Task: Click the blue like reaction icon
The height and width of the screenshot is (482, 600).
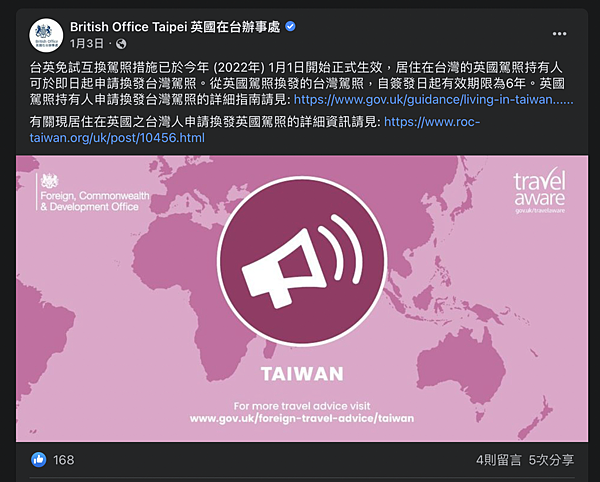Action: 39,460
